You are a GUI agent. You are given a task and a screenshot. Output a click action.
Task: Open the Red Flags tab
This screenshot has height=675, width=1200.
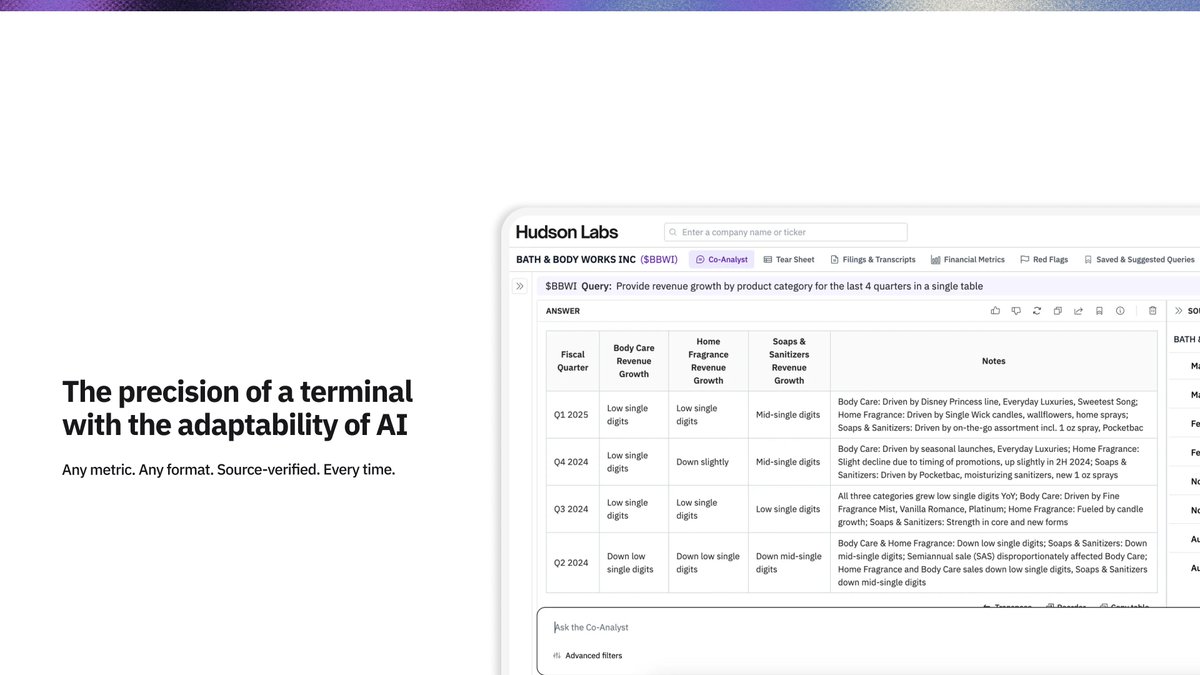click(x=1044, y=259)
